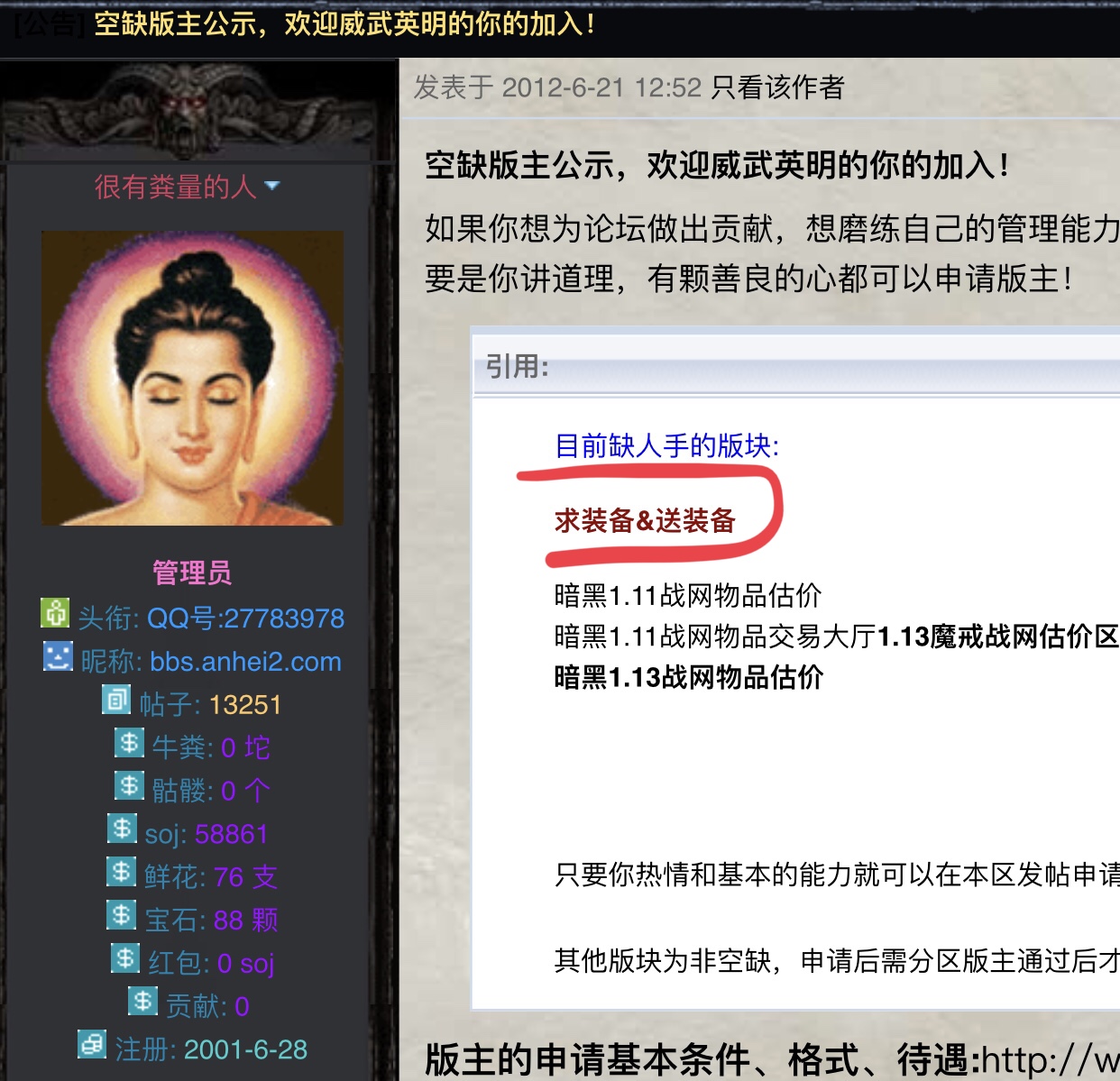Expand the 很有粪量的人 username dropdown arrow
Viewport: 1120px width, 1081px height.
point(272,187)
